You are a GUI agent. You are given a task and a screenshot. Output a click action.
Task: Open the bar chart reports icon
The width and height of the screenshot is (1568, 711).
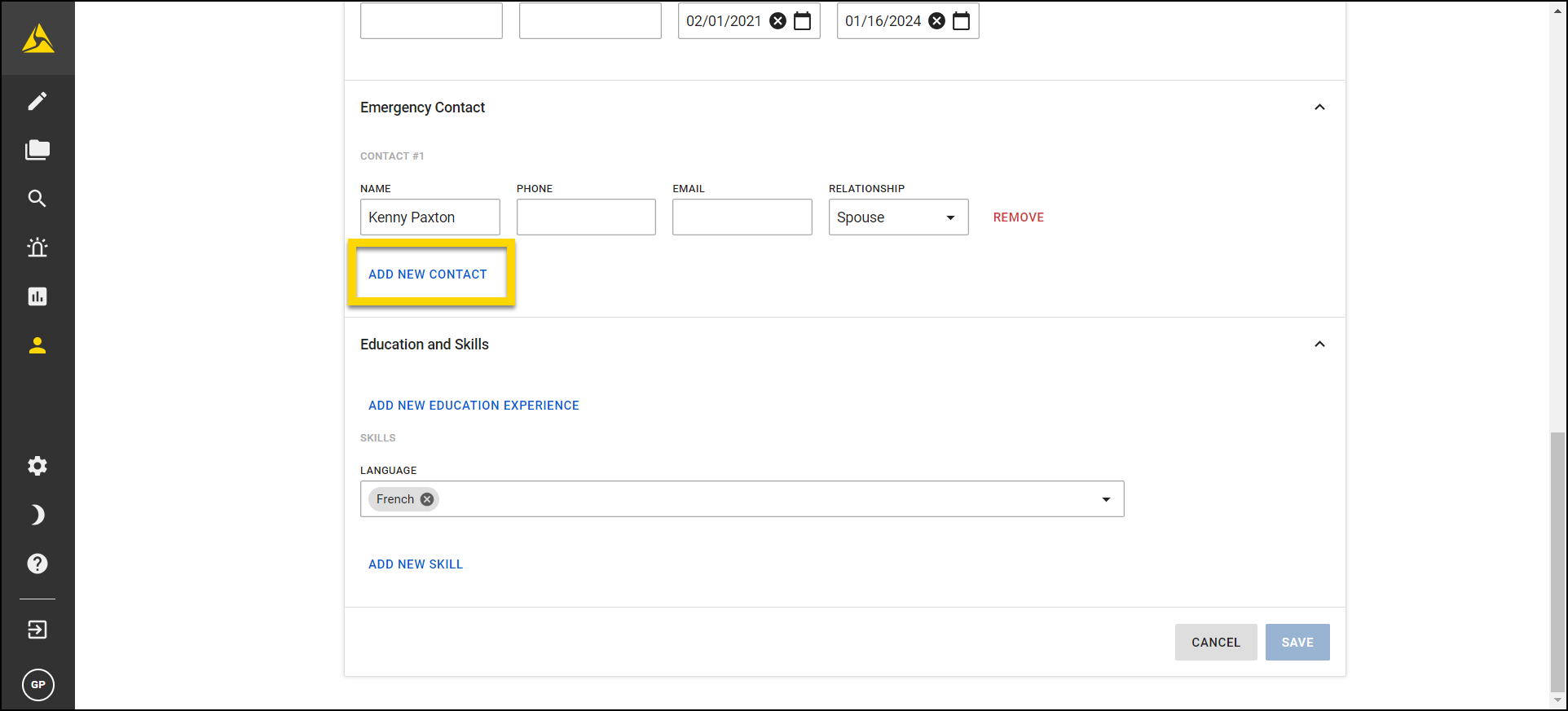pos(37,296)
